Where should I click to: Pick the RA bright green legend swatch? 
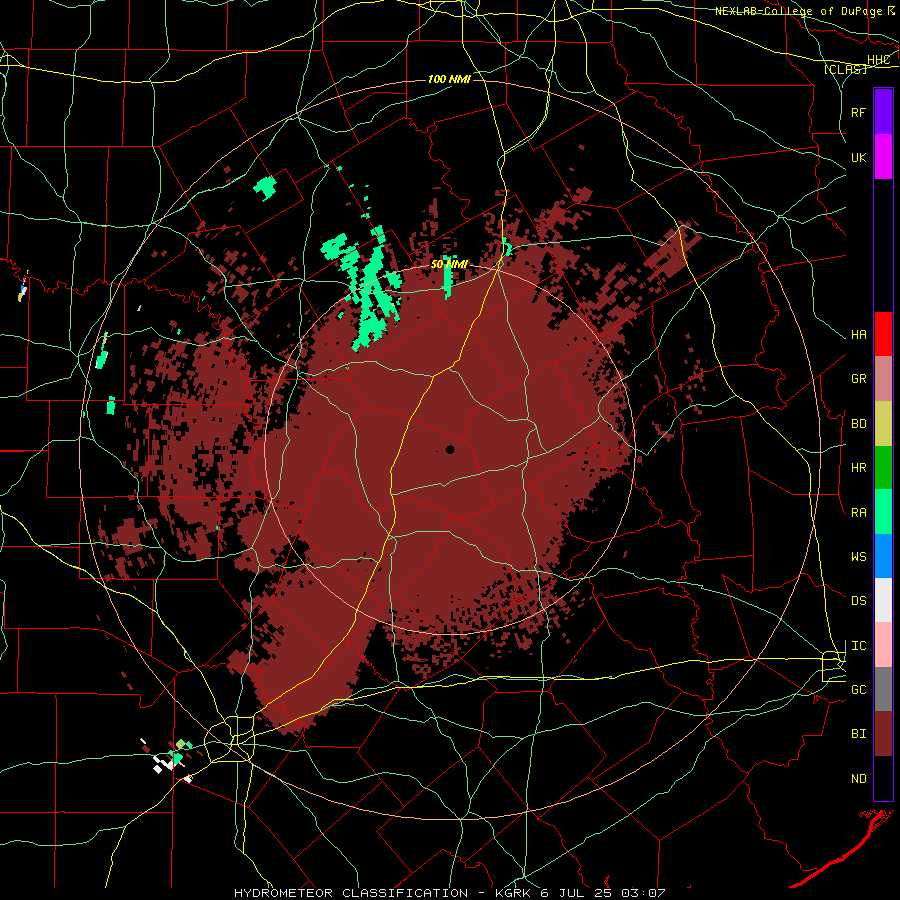click(x=883, y=512)
